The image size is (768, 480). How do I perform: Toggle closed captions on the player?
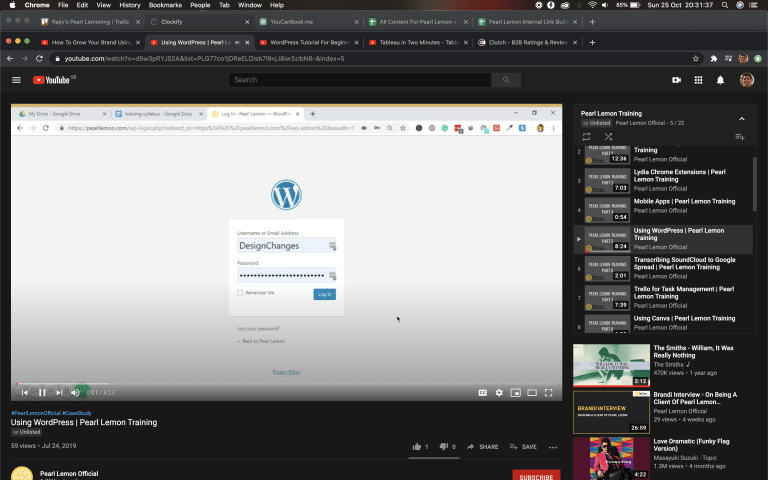coord(482,392)
